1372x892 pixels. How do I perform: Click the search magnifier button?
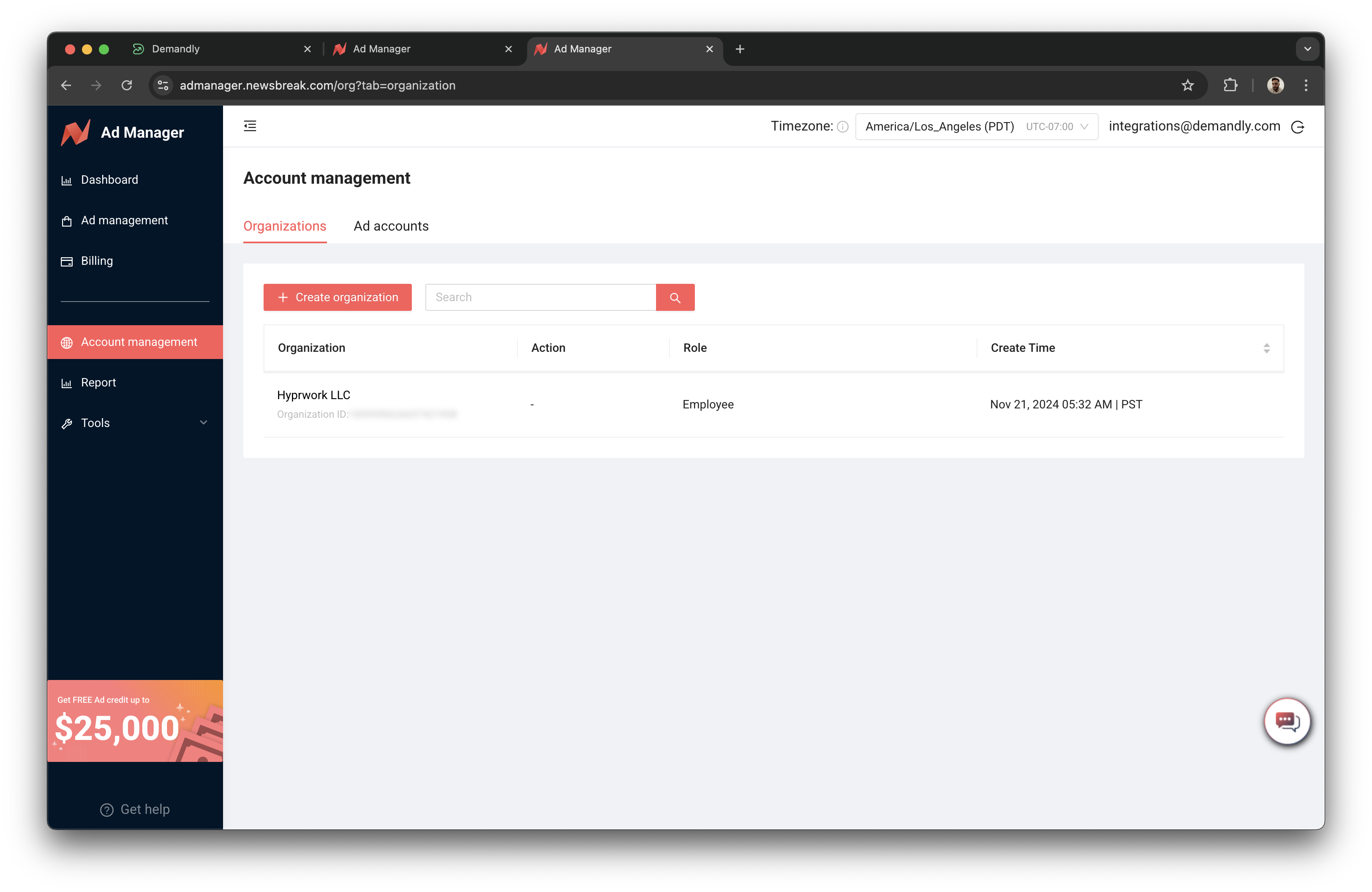[675, 297]
